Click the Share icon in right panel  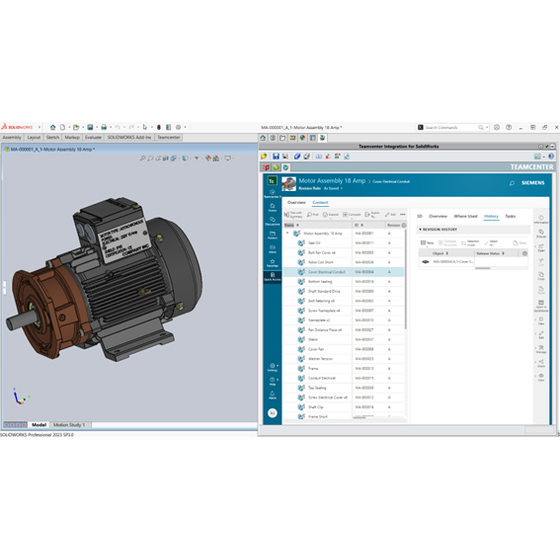(541, 363)
